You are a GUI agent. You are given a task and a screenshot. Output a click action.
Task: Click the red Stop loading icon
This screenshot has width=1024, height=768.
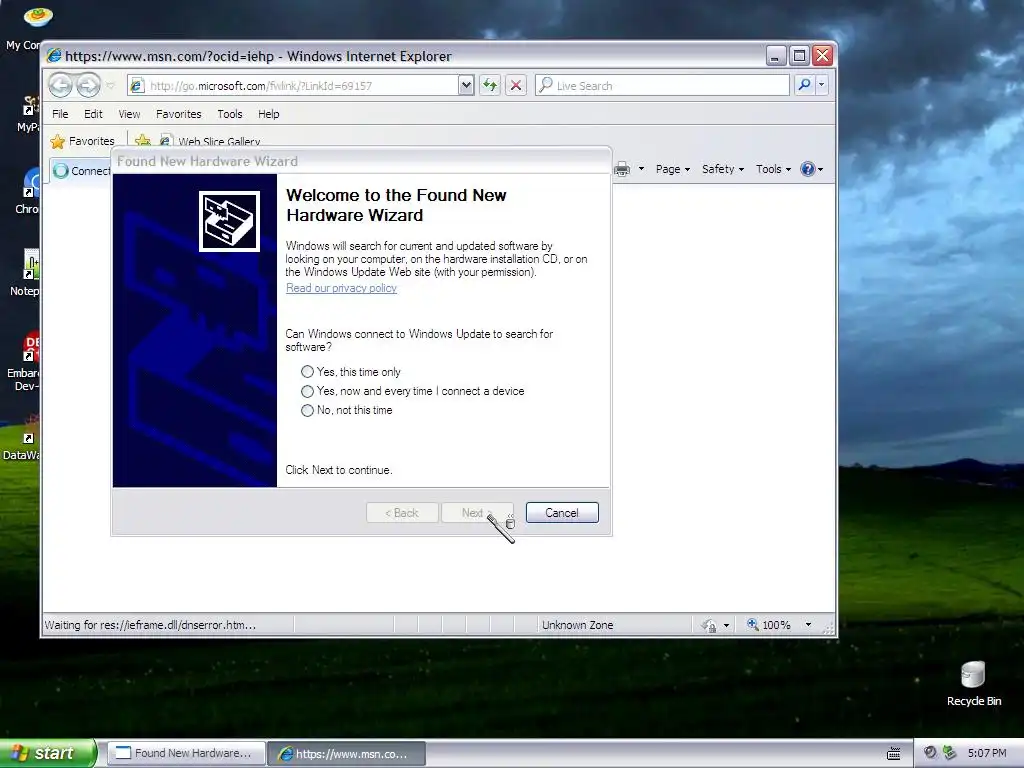click(516, 85)
